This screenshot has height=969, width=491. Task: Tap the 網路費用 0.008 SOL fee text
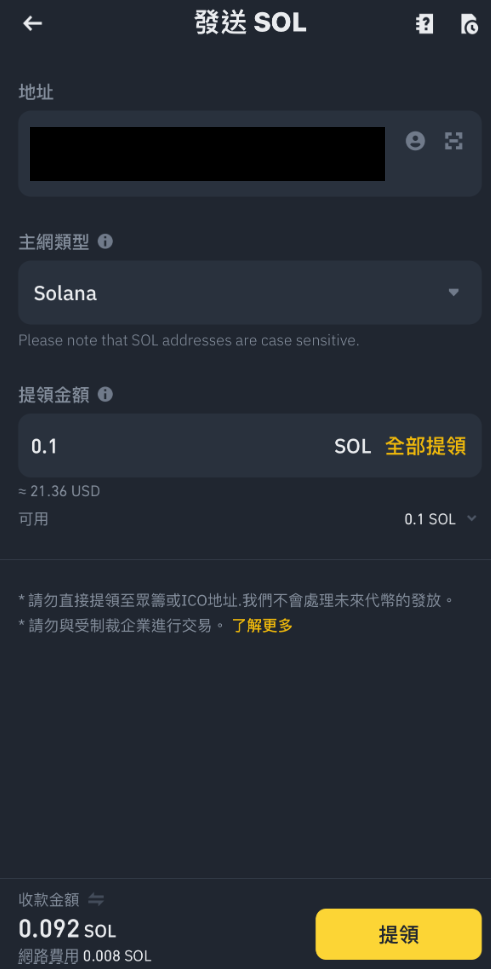(x=85, y=956)
